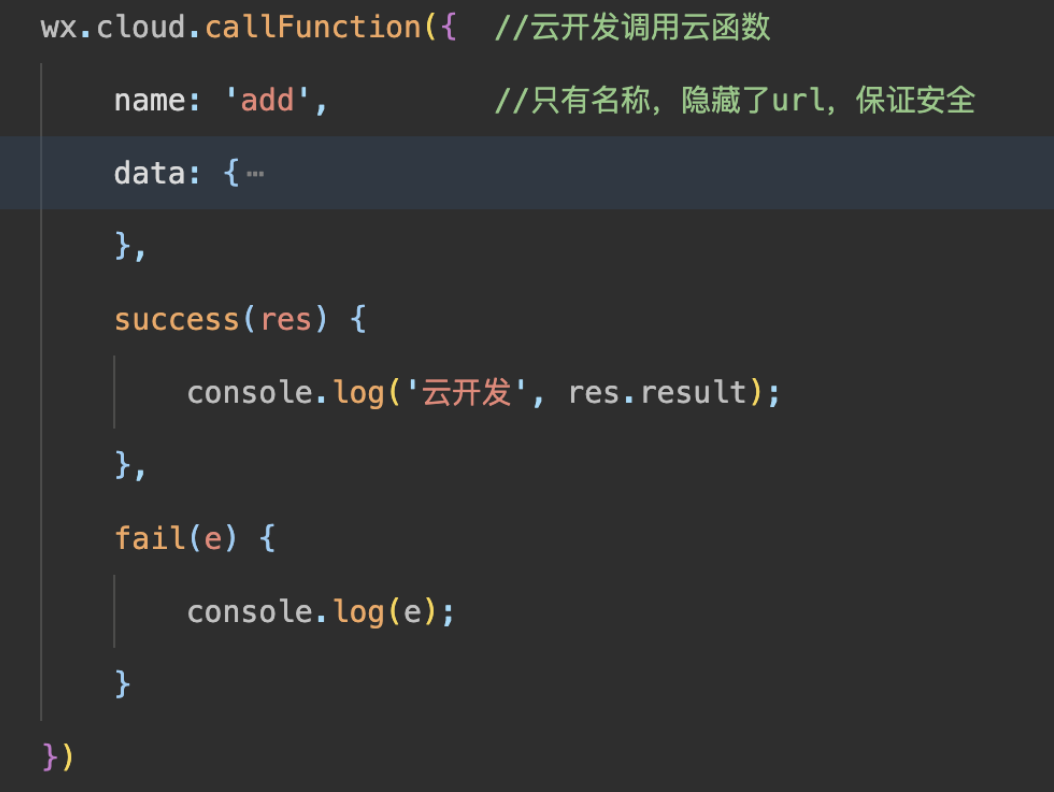The width and height of the screenshot is (1054, 792).
Task: Click the opening brace after fail(e)
Action: tap(267, 539)
